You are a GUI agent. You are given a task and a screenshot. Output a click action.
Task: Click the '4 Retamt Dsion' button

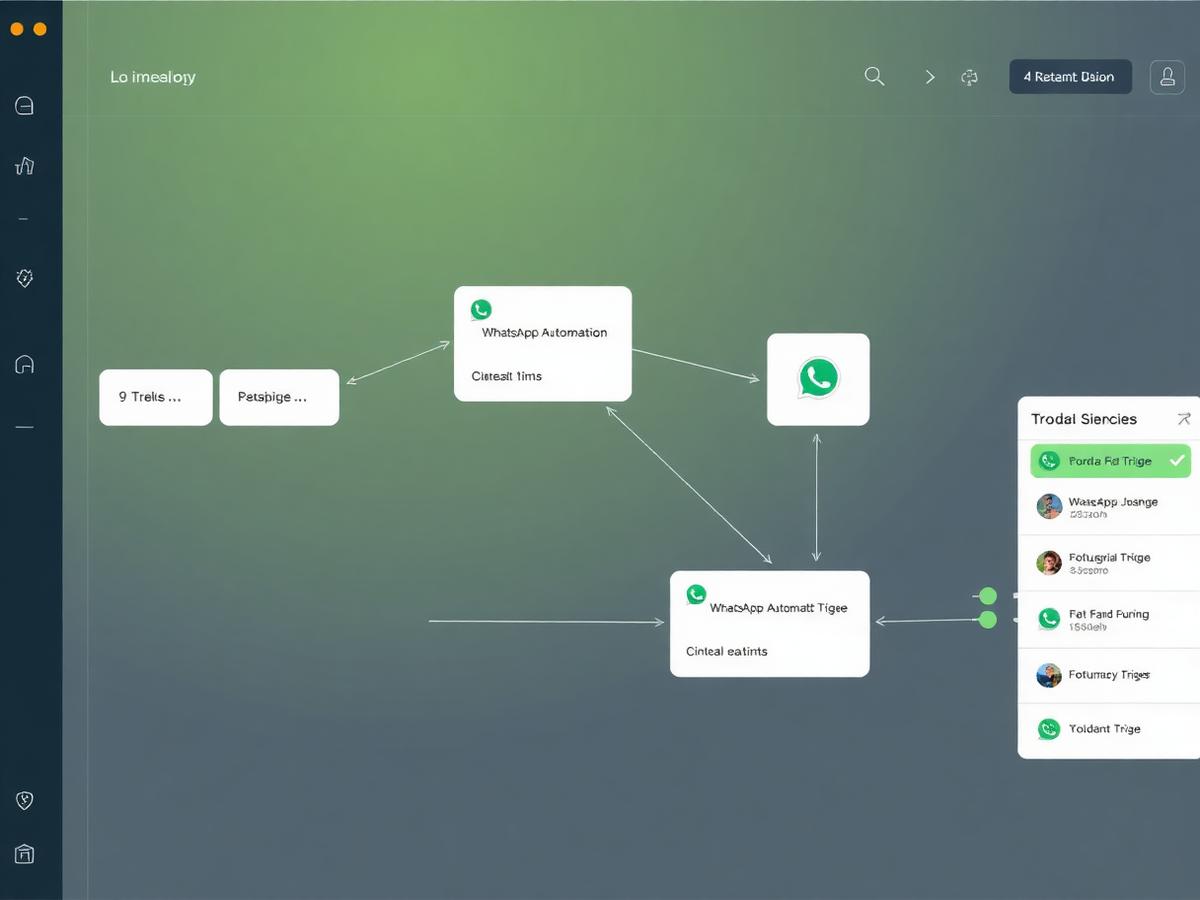coord(1070,77)
